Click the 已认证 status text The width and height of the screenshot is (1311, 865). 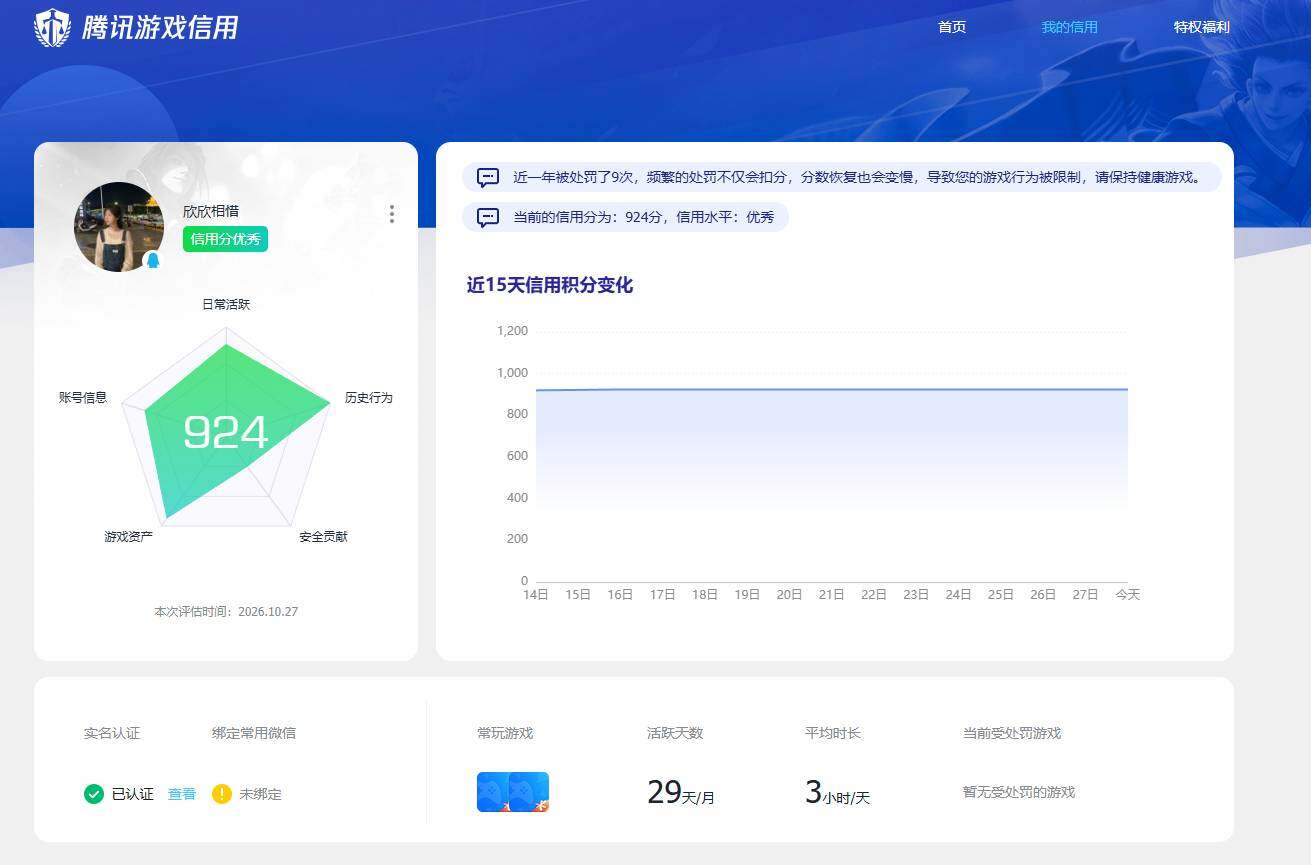point(133,794)
